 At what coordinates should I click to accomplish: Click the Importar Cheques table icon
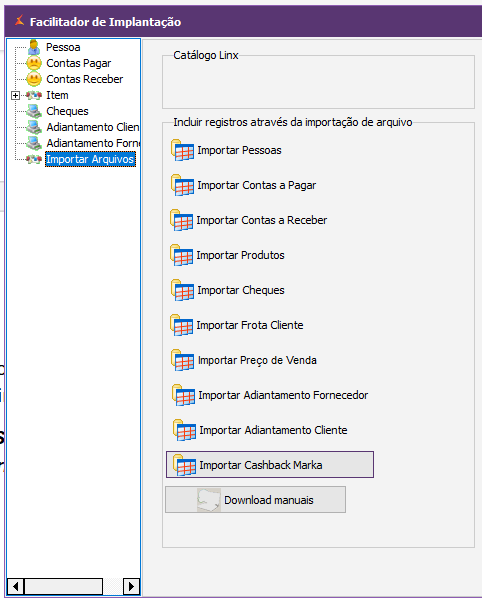tap(182, 290)
